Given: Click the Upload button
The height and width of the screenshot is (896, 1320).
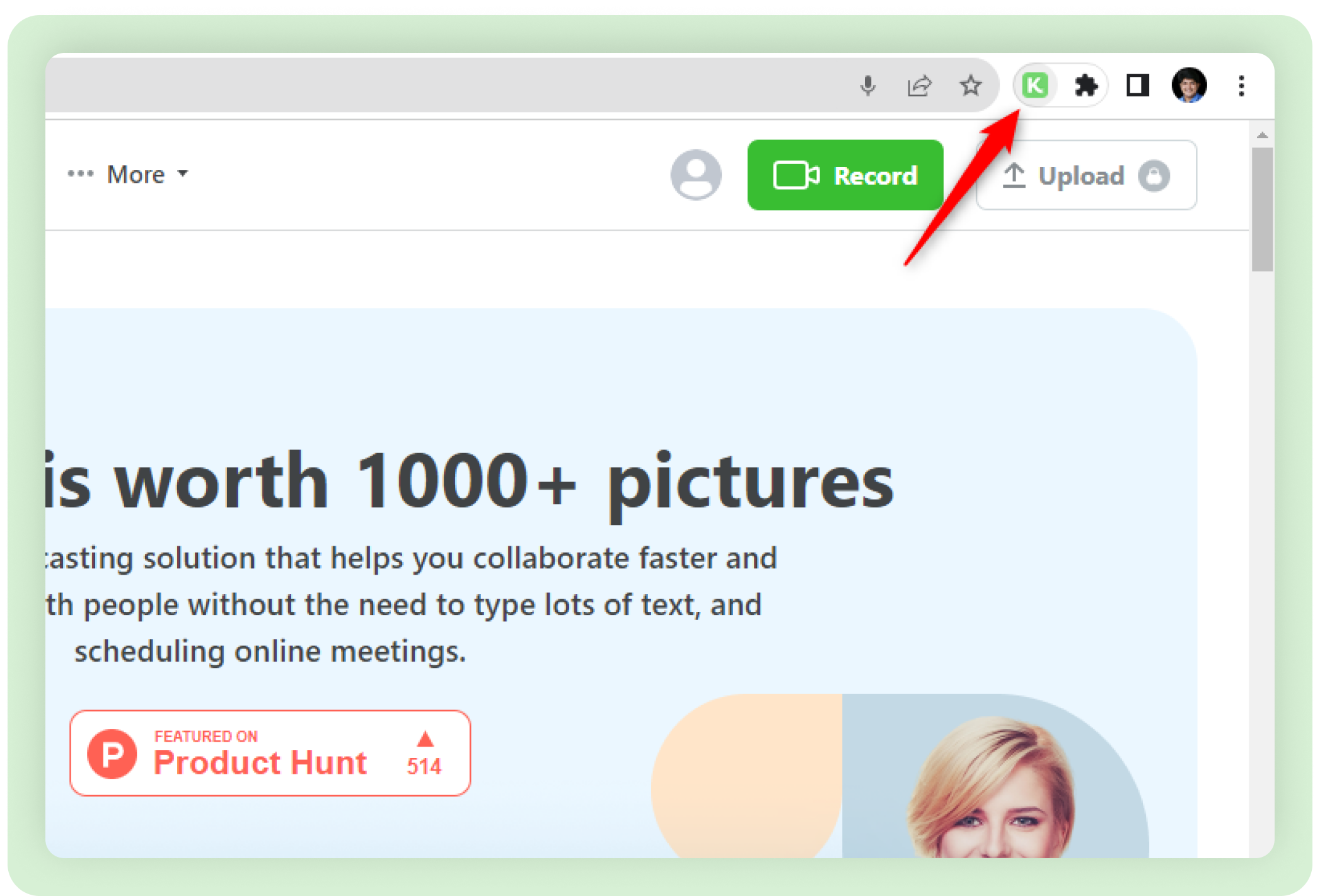Looking at the screenshot, I should [x=1086, y=175].
